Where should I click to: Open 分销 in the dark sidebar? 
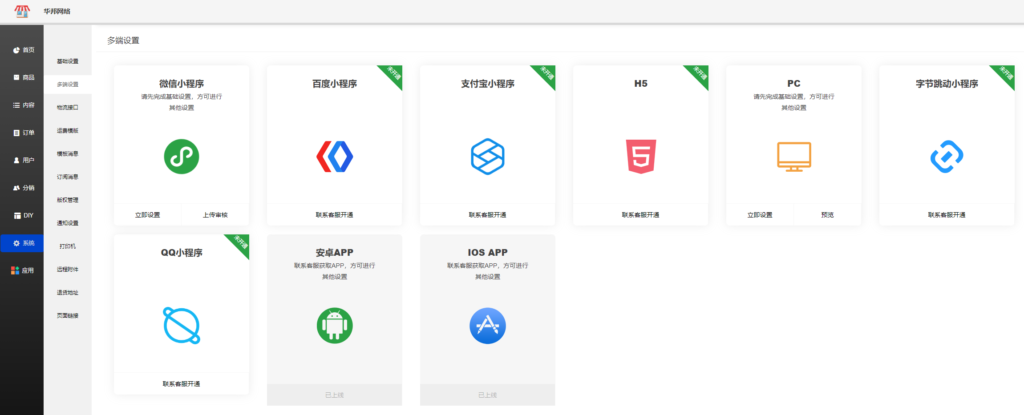click(x=22, y=188)
